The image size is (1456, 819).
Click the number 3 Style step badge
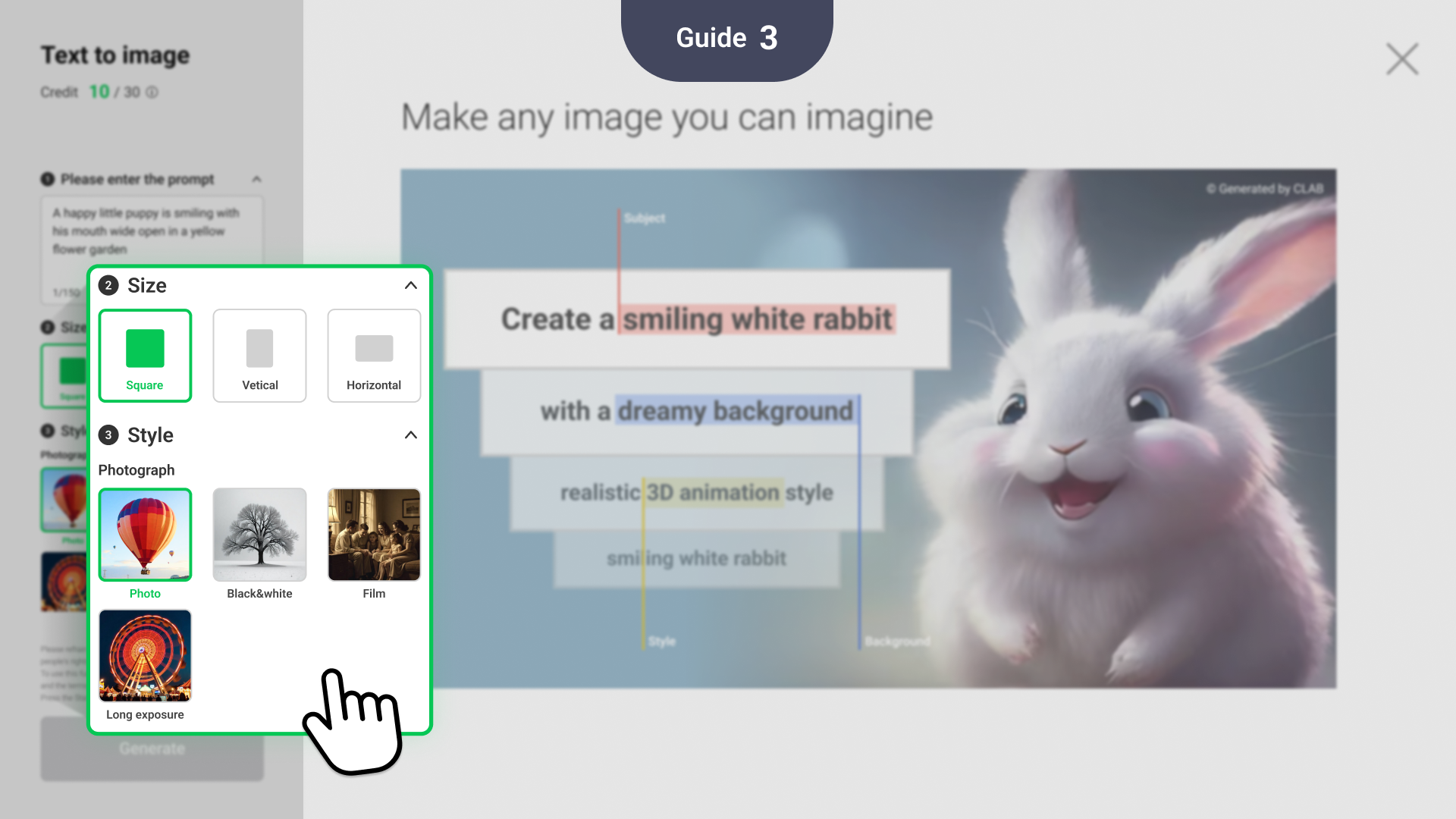click(108, 435)
